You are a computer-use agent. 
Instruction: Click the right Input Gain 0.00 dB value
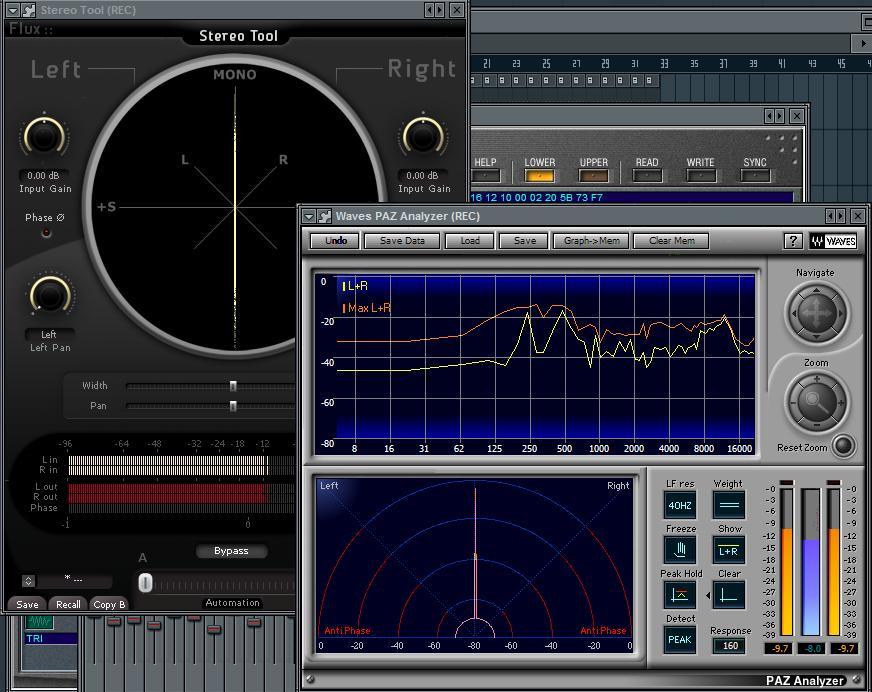(x=423, y=175)
